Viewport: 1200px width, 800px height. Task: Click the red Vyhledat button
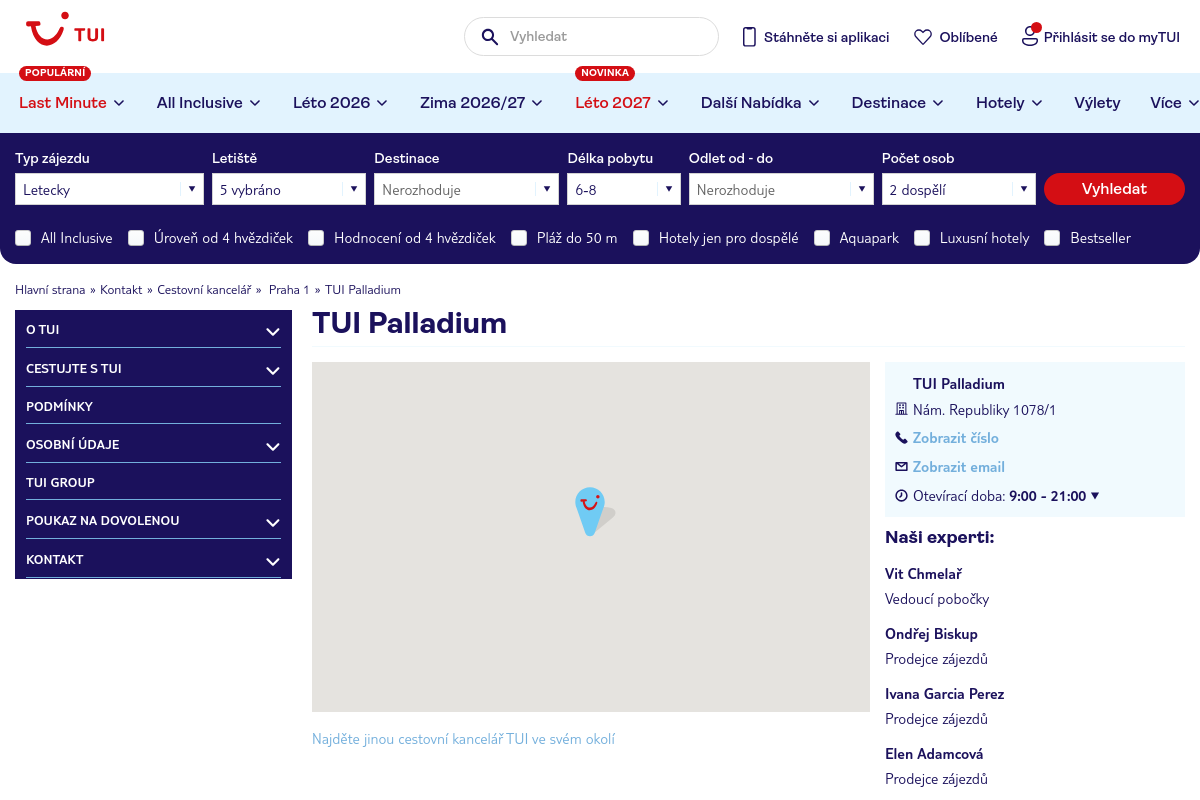click(x=1114, y=189)
